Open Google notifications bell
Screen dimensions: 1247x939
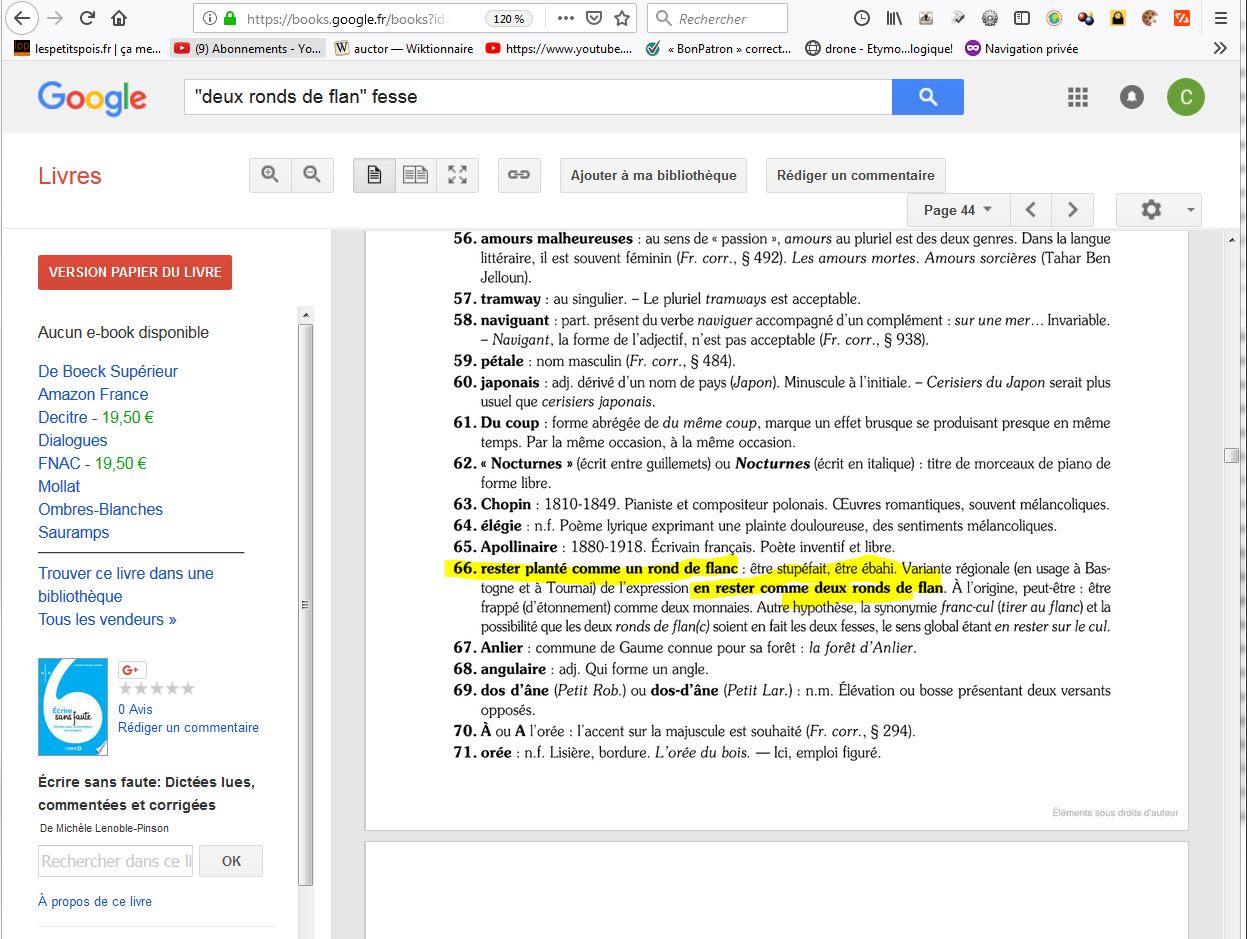(1132, 97)
